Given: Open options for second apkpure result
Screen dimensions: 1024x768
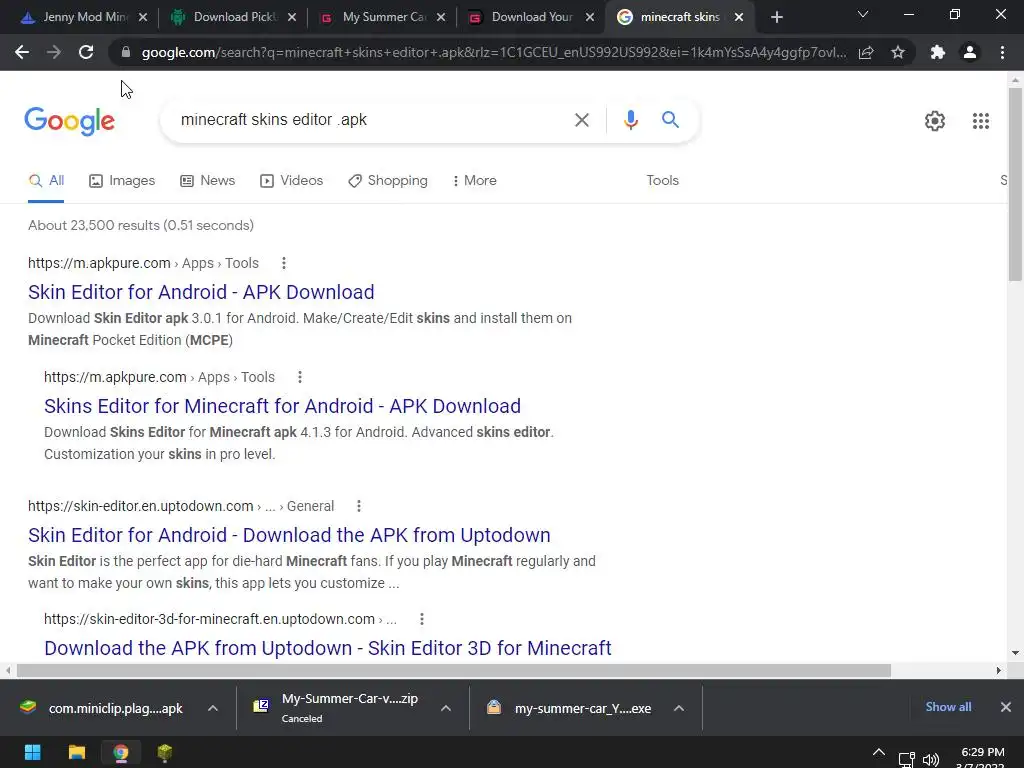Looking at the screenshot, I should tap(300, 377).
